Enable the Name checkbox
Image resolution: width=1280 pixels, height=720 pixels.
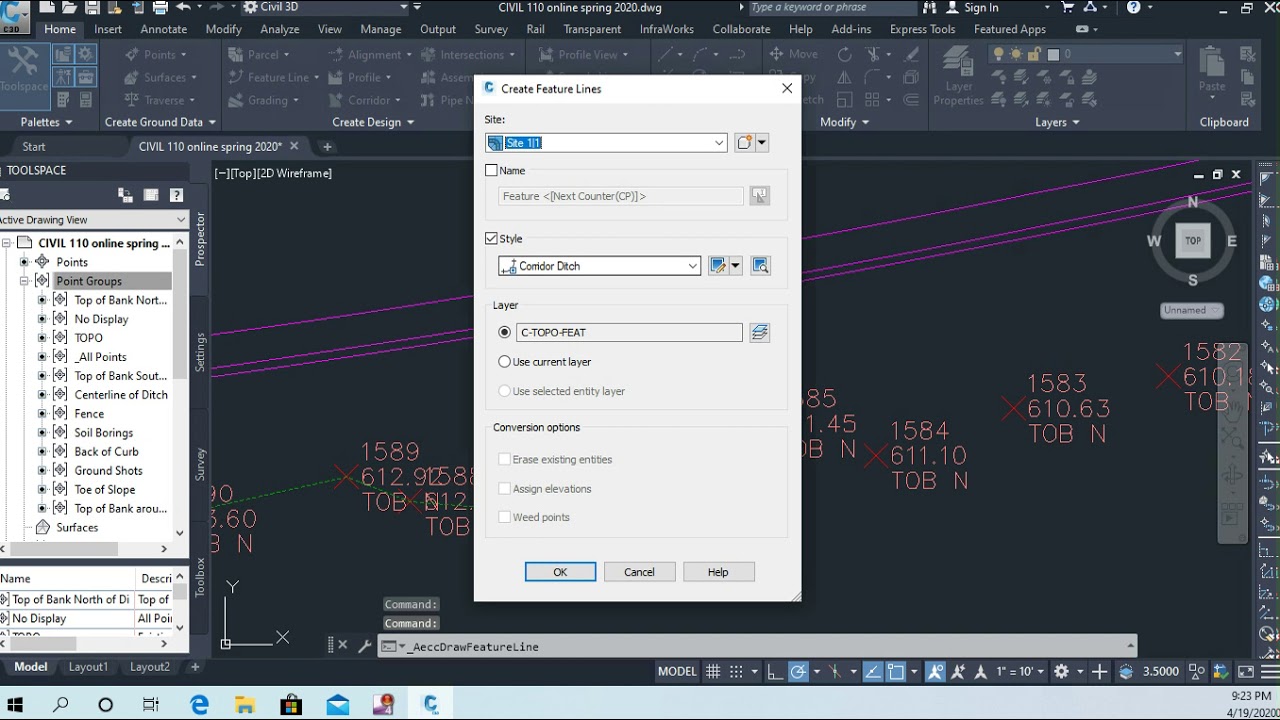[x=491, y=170]
